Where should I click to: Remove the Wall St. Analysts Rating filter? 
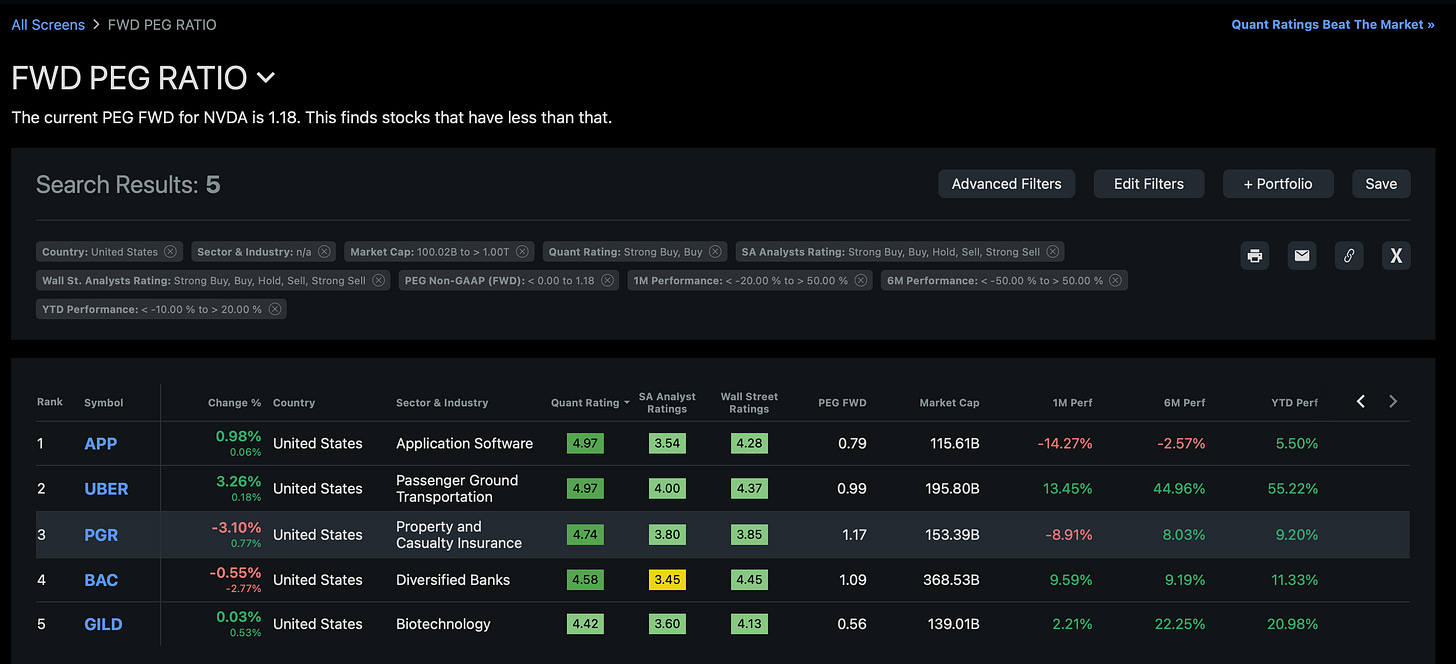point(378,281)
